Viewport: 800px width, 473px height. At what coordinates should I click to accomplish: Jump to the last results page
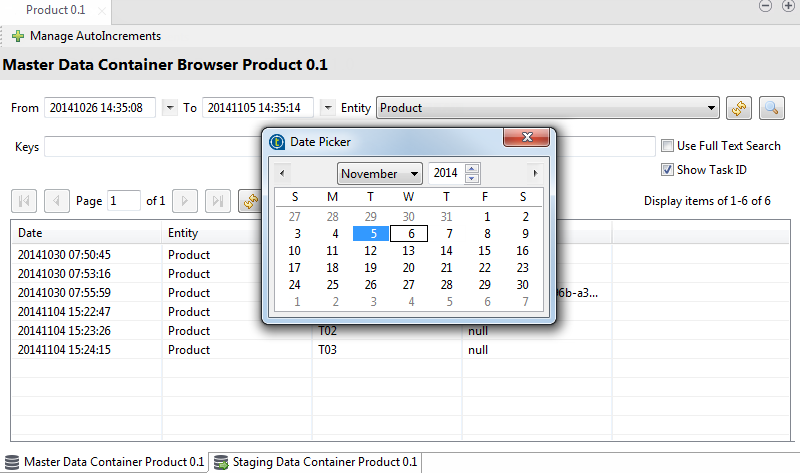pyautogui.click(x=217, y=201)
